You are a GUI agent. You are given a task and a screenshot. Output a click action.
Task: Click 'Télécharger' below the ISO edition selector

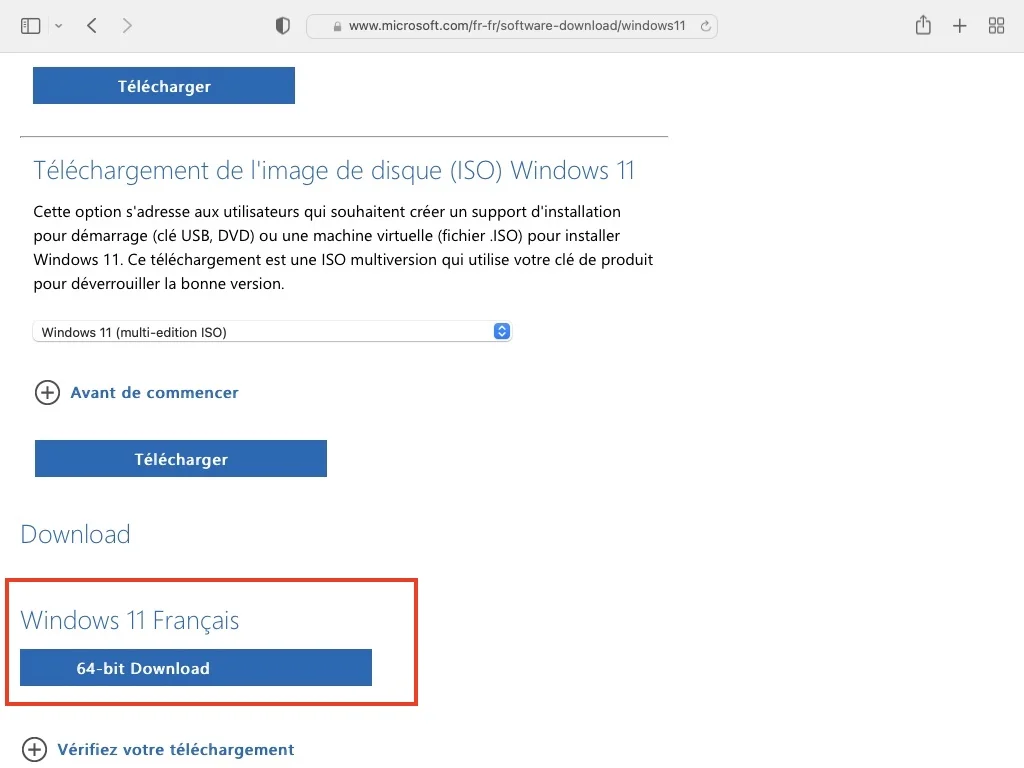point(180,458)
